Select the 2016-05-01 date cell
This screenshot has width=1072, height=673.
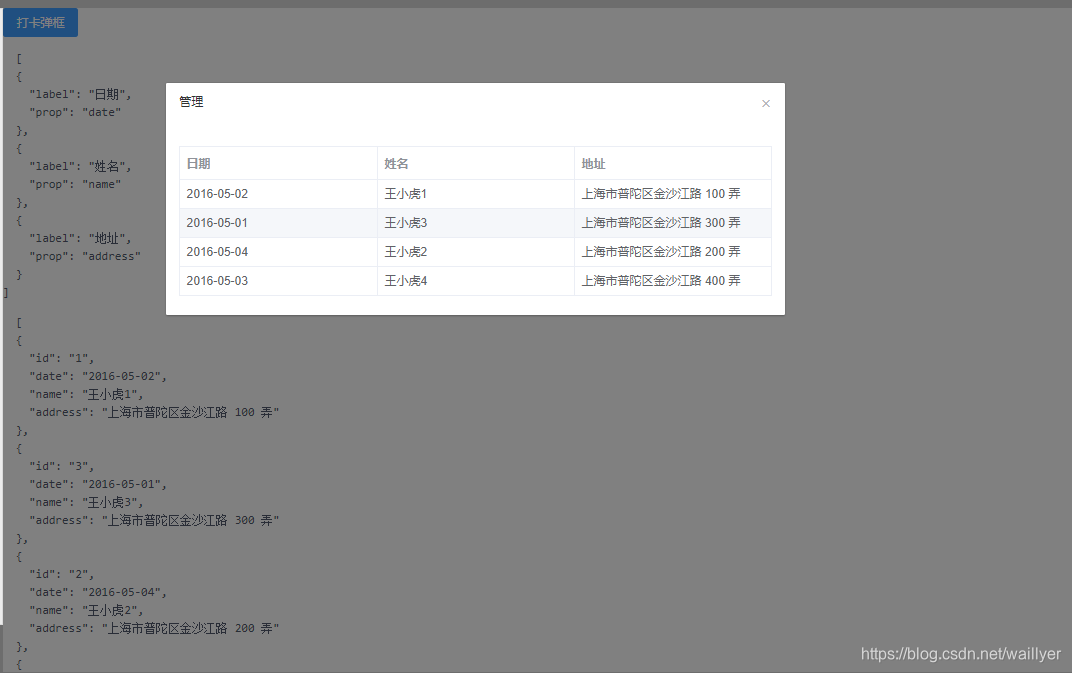point(278,223)
